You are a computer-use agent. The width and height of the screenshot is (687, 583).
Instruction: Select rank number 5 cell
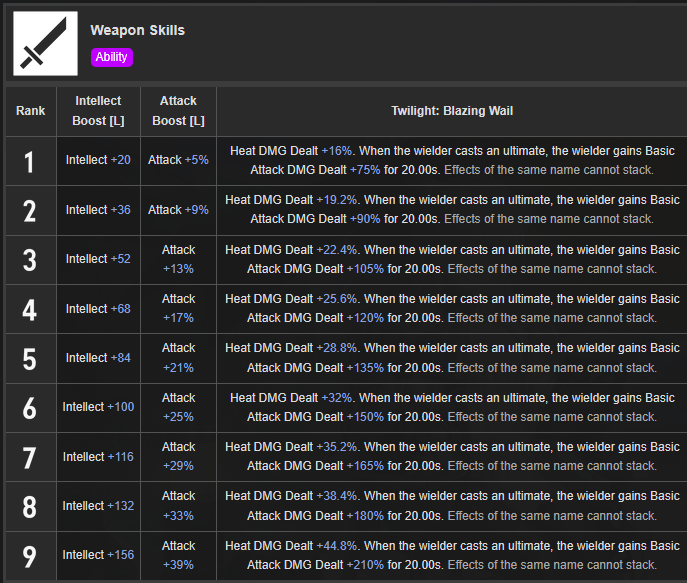pos(31,358)
